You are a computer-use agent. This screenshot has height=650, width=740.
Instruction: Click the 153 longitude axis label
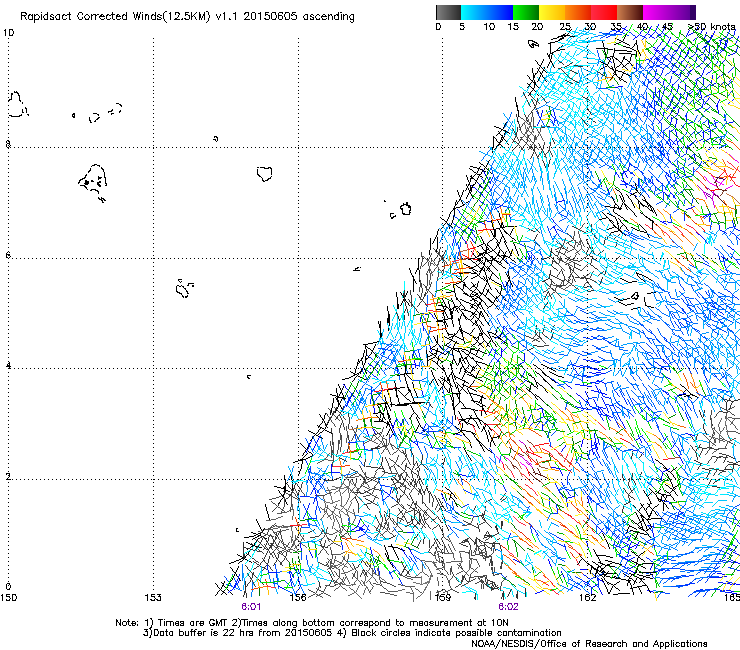(153, 598)
